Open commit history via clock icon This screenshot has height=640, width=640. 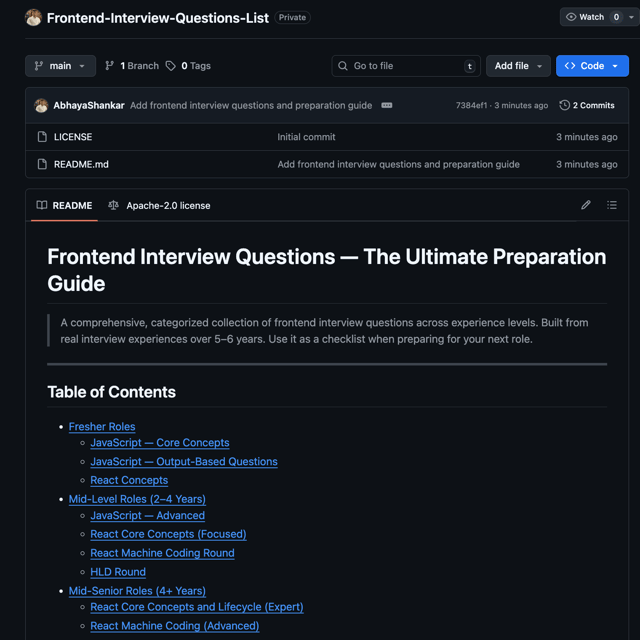pyautogui.click(x=564, y=105)
